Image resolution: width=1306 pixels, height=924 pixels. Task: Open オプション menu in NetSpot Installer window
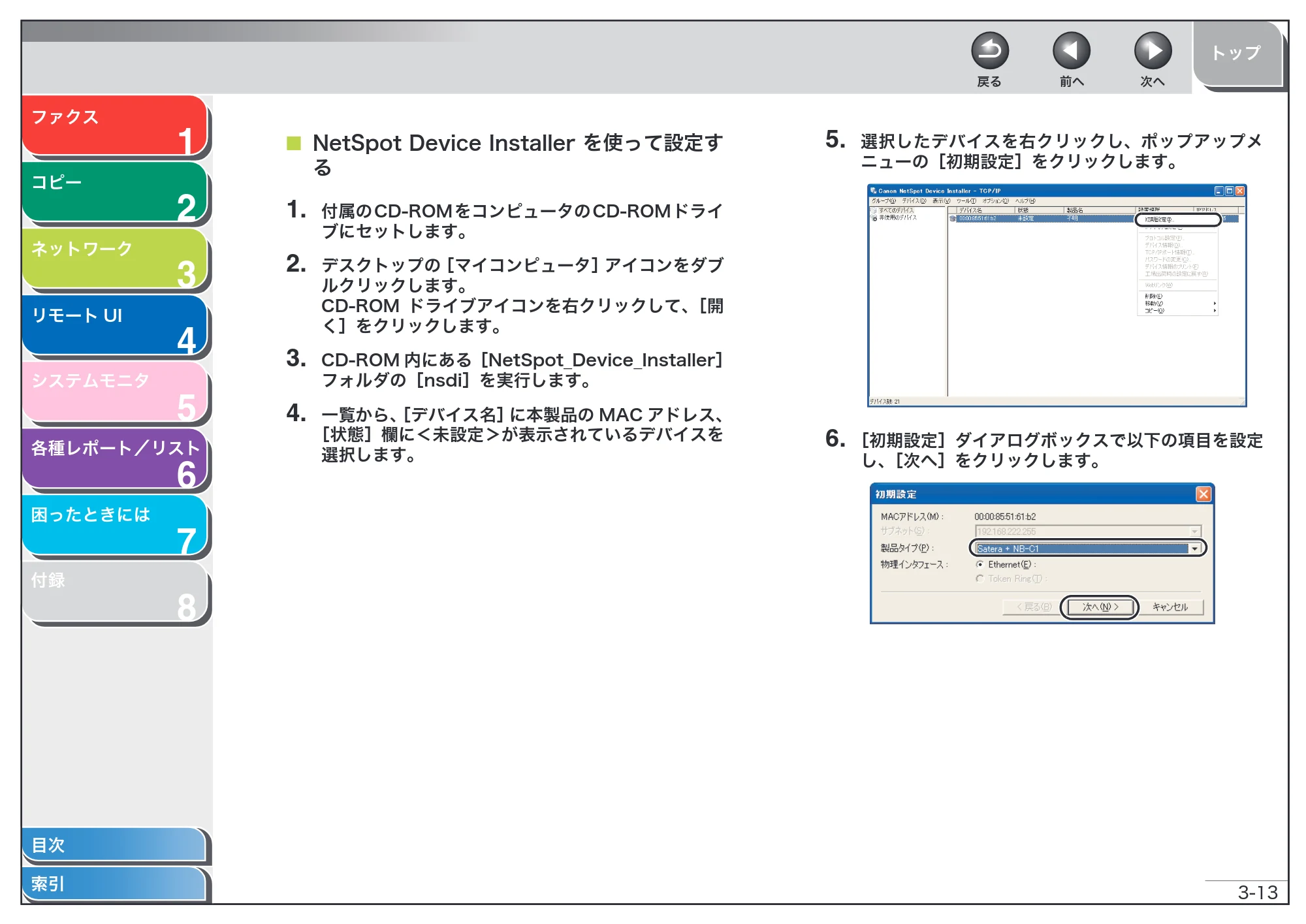[996, 201]
